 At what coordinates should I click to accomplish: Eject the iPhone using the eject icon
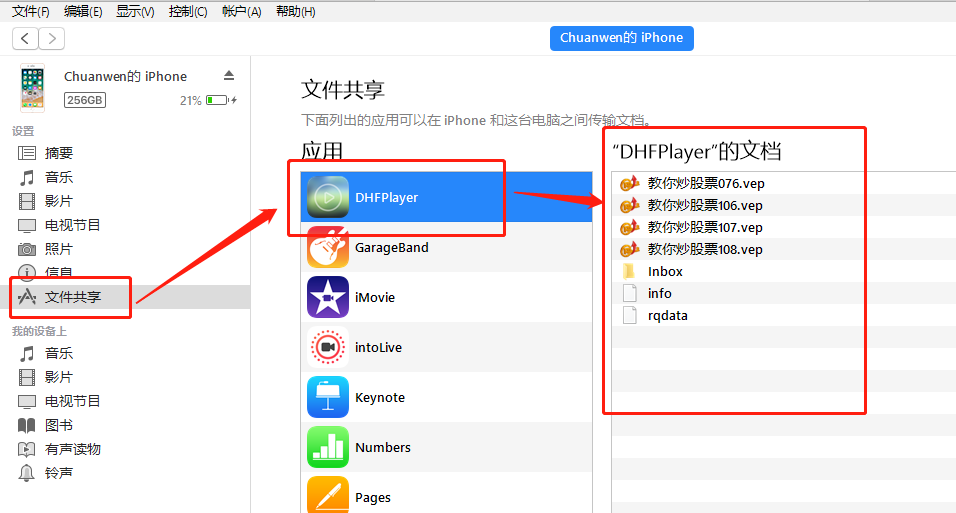tap(229, 76)
